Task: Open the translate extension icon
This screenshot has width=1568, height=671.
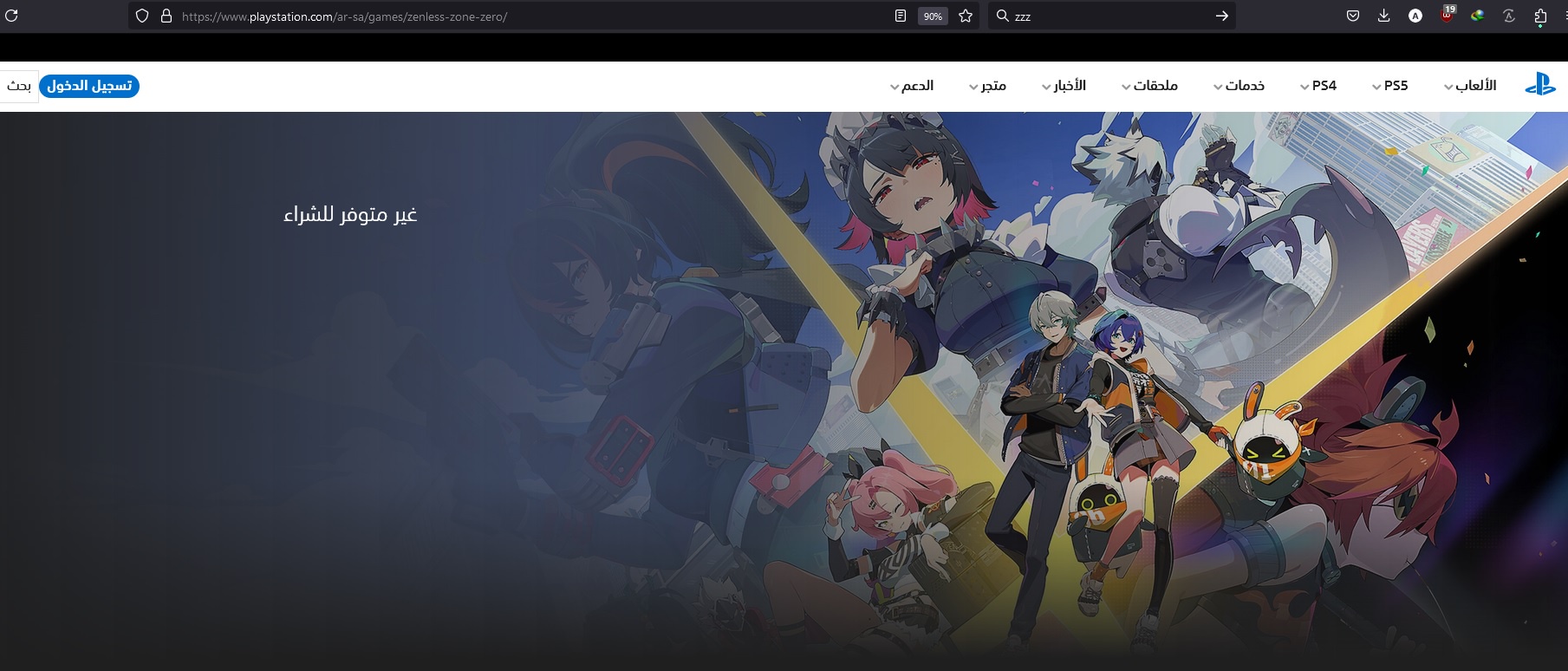Action: (x=1509, y=16)
